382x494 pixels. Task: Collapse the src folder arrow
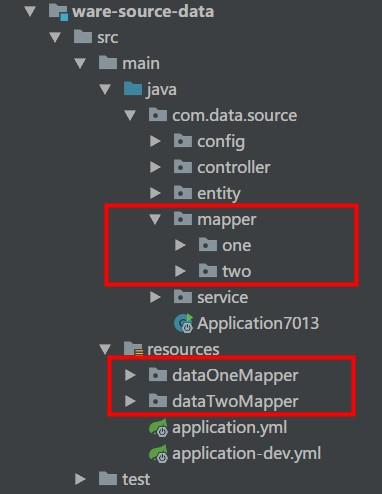tap(55, 37)
